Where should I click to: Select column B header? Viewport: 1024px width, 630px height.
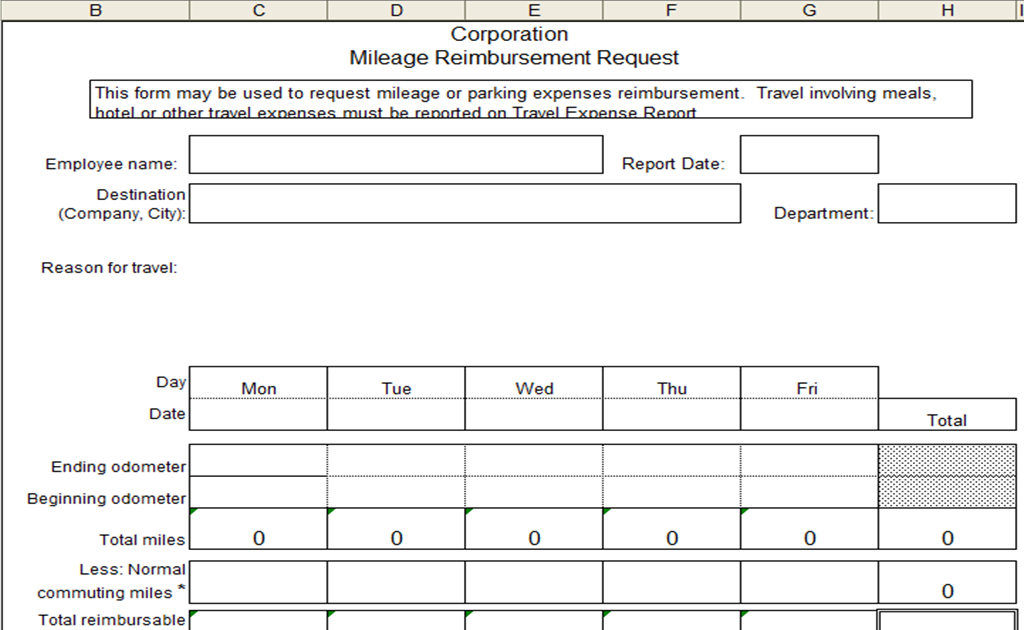pos(96,9)
